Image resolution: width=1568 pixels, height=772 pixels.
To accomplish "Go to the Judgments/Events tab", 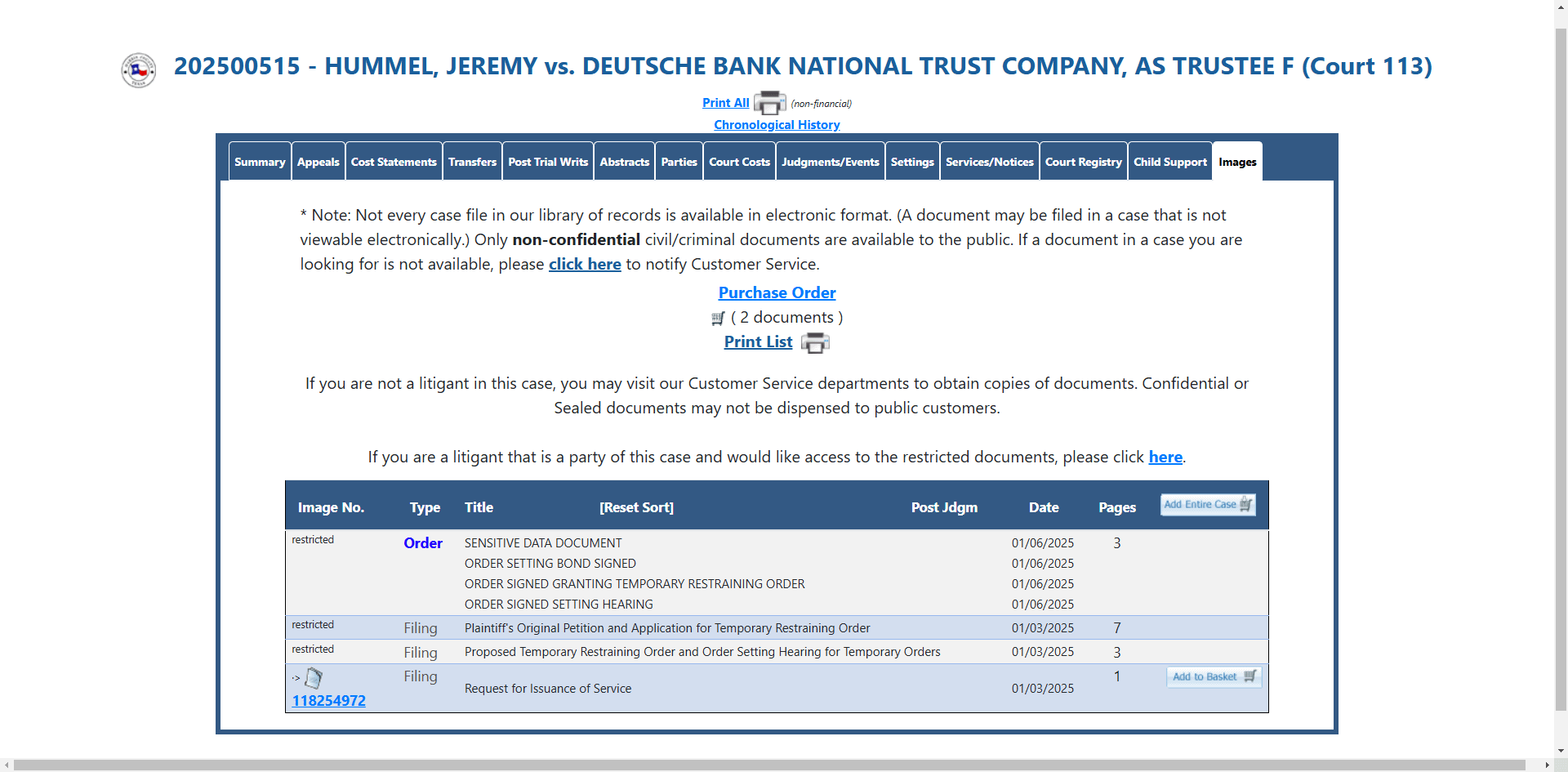I will pos(831,162).
